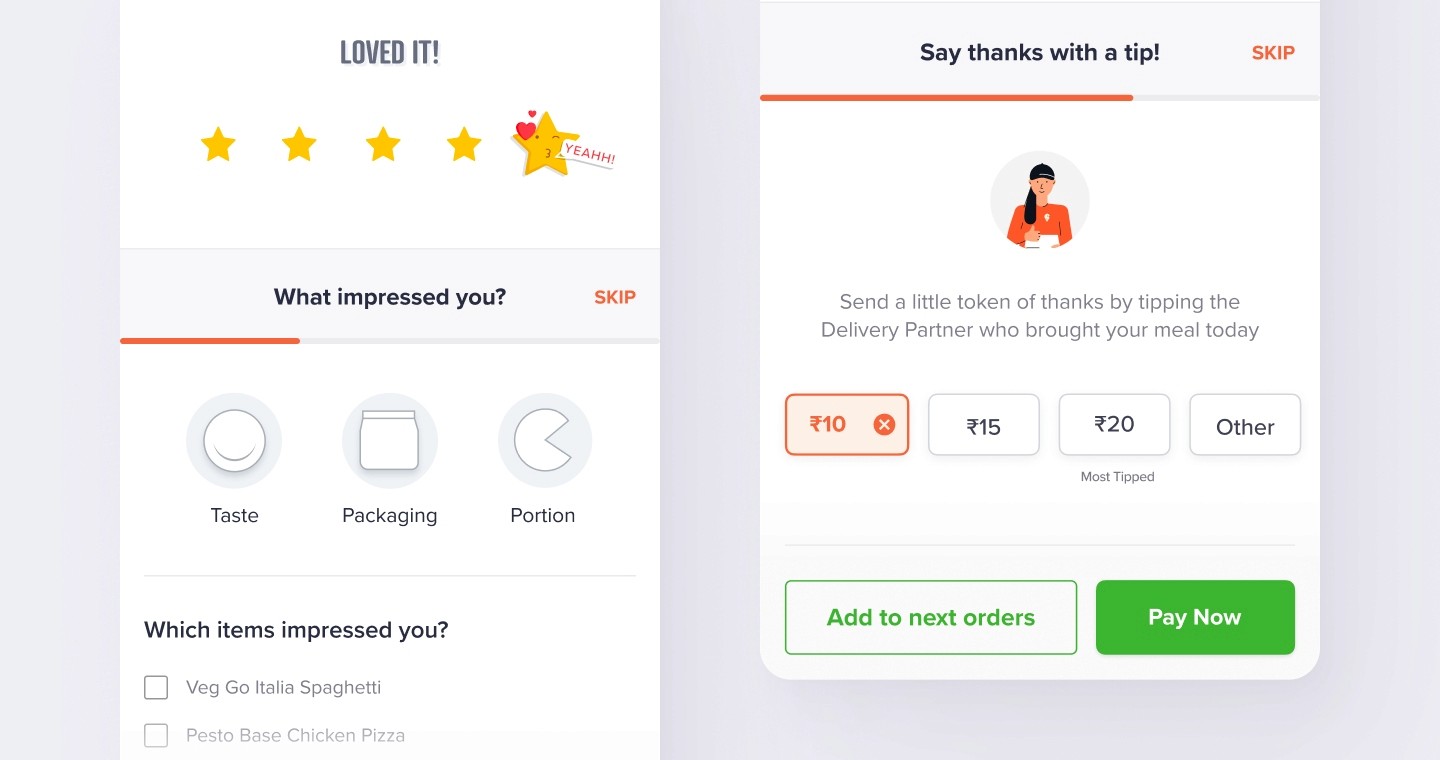Skip the Say thanks with a tip step
The width and height of the screenshot is (1440, 760).
1273,53
